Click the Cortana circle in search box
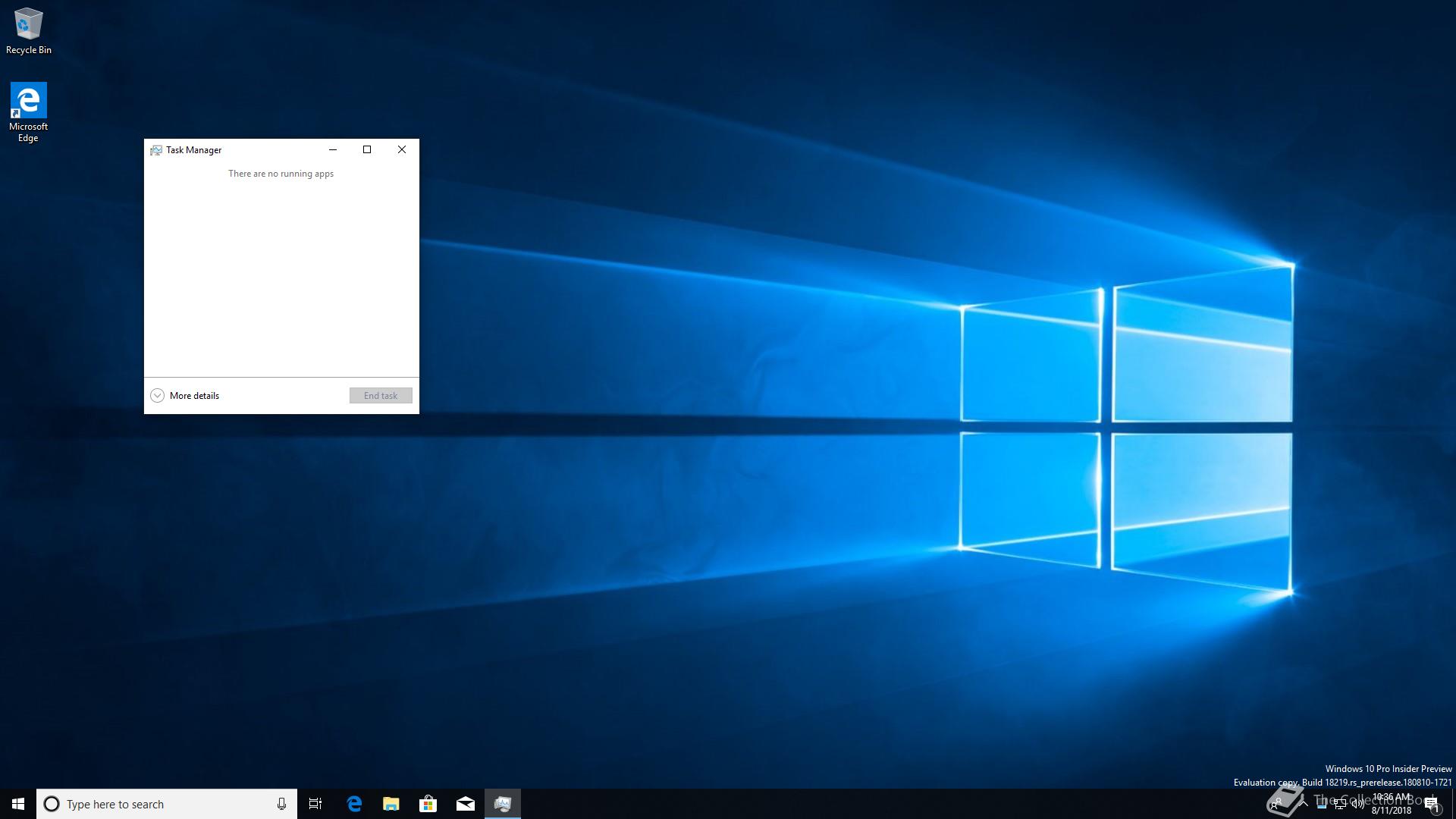The width and height of the screenshot is (1456, 819). (x=52, y=804)
